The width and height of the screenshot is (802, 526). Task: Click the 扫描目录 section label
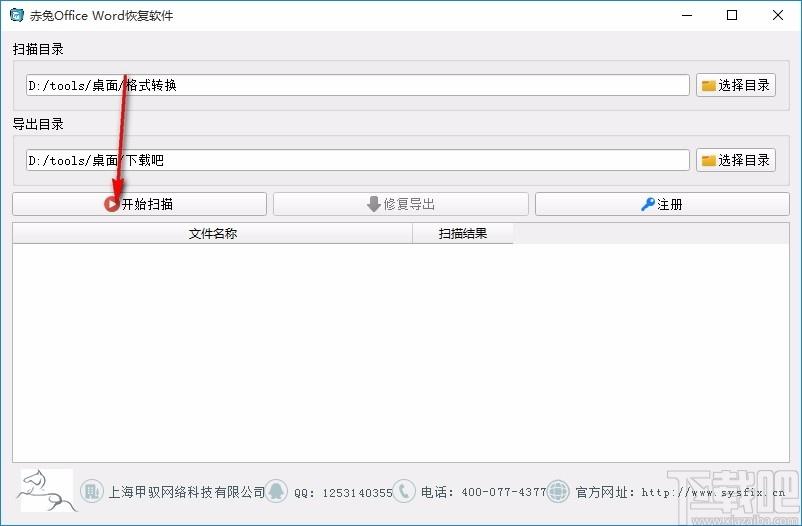pos(38,49)
